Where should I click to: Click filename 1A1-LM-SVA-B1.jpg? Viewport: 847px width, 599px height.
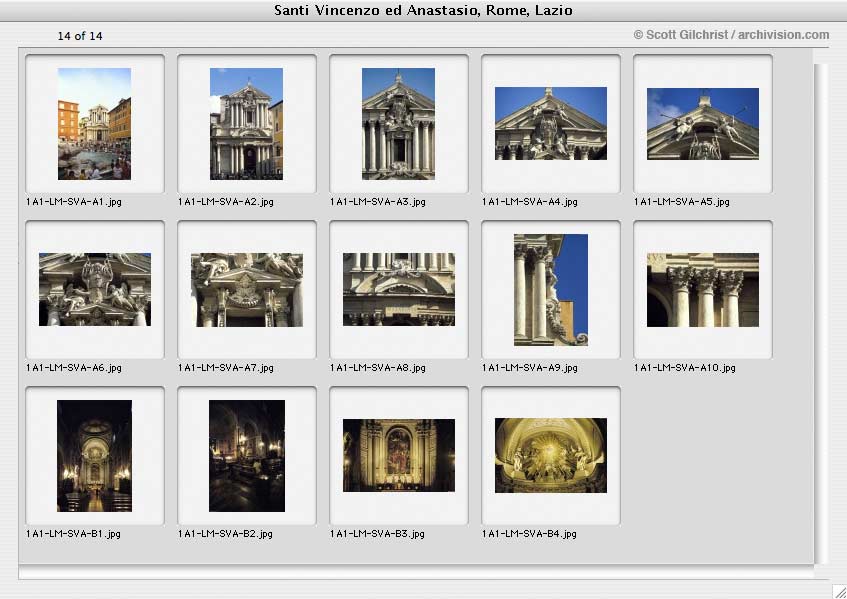(73, 534)
